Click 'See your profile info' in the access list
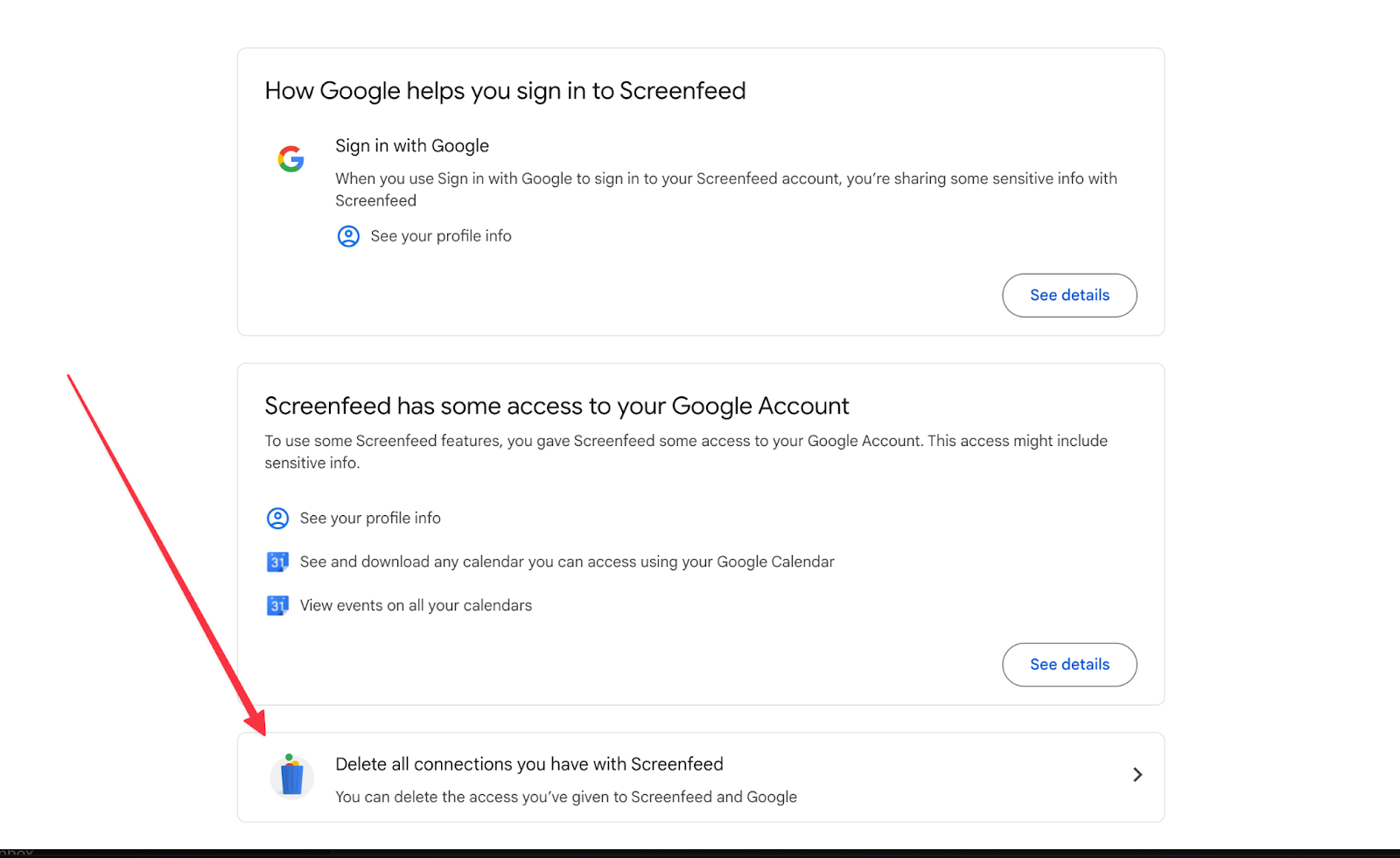Viewport: 1400px width, 858px height. pyautogui.click(x=370, y=519)
